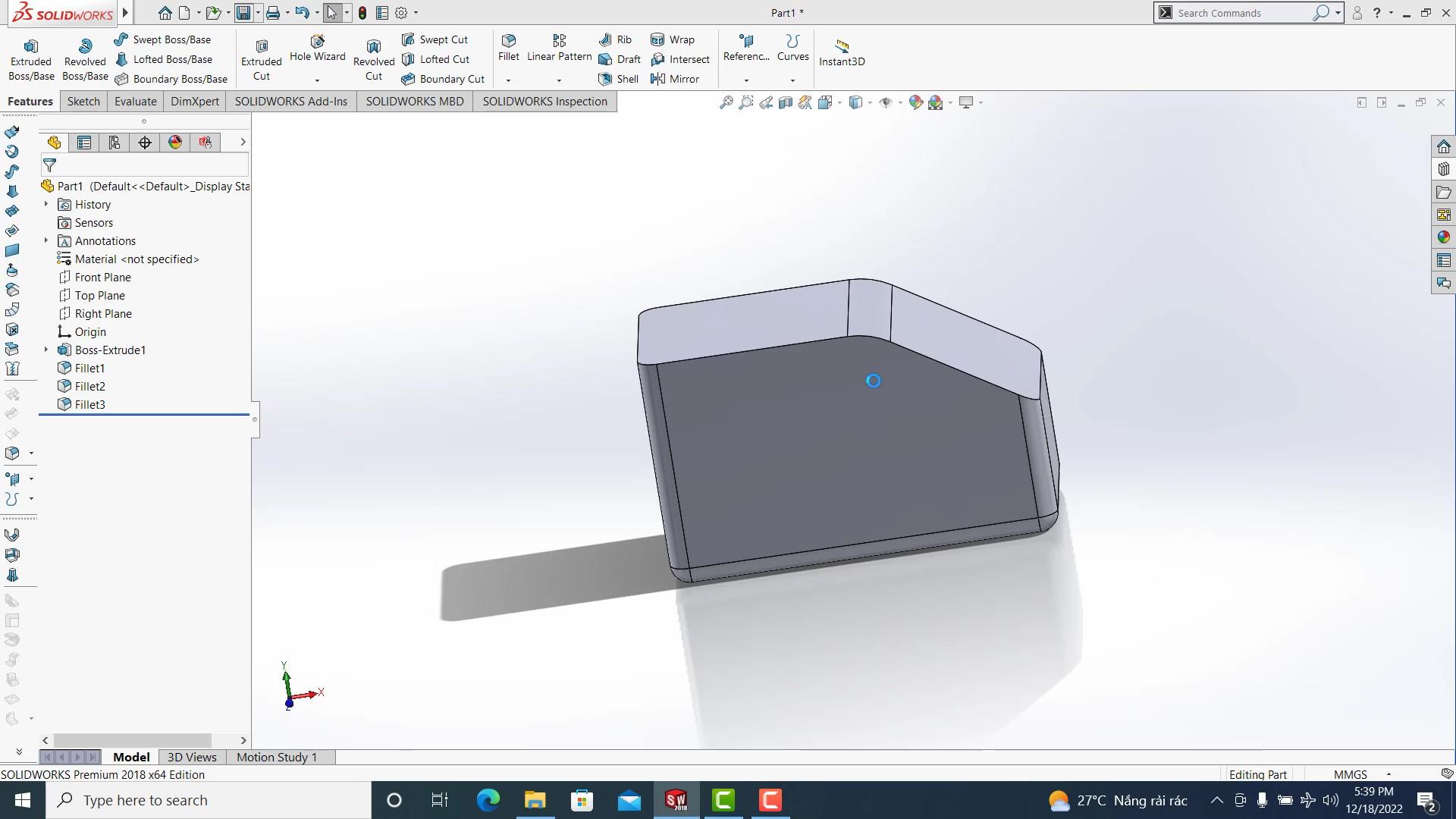The image size is (1456, 819).
Task: Open the Motion Study 1 tab
Action: 277,757
